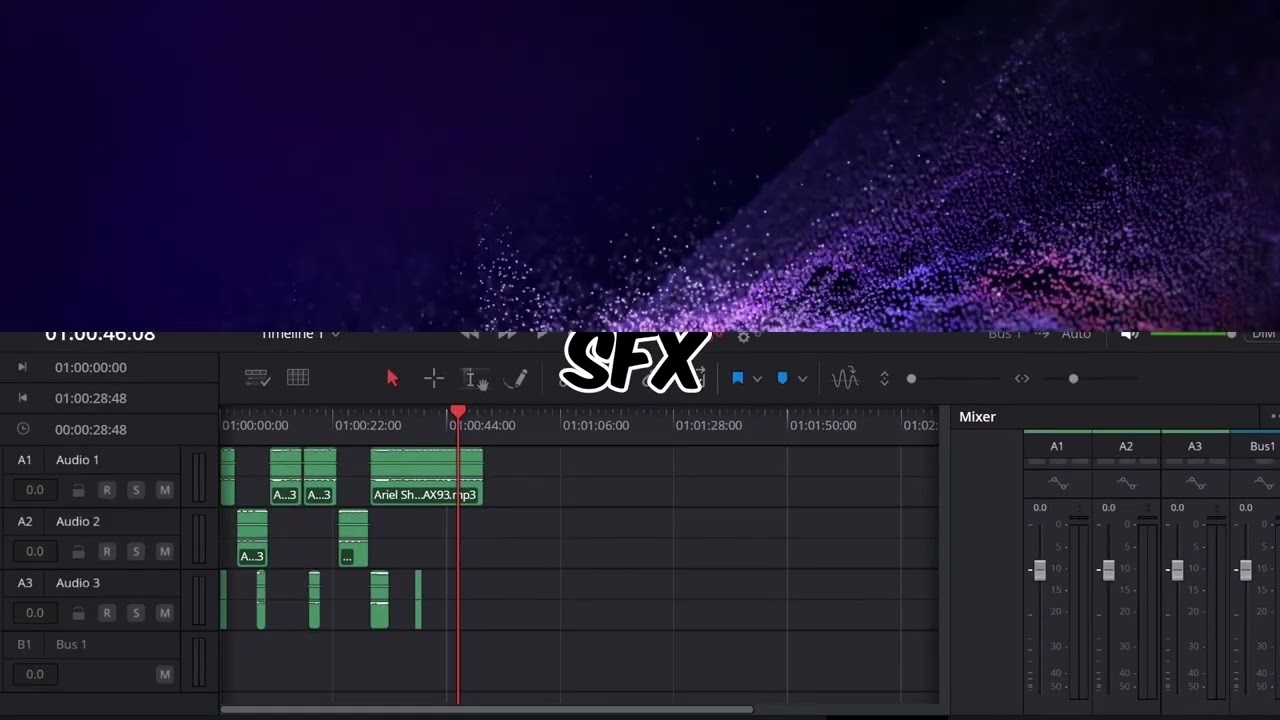Arm record on Audio 2 track
This screenshot has height=720, width=1280.
click(106, 552)
